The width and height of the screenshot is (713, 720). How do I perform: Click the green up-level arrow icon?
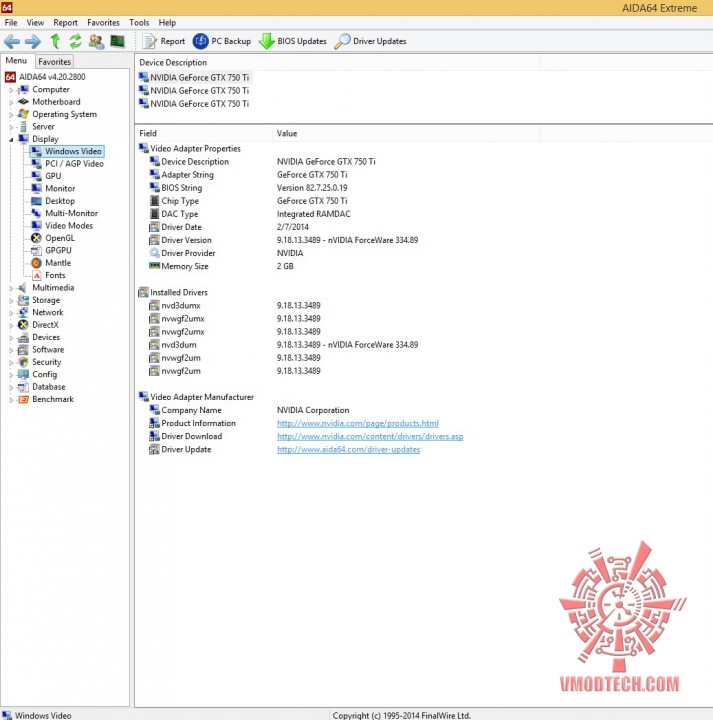55,41
